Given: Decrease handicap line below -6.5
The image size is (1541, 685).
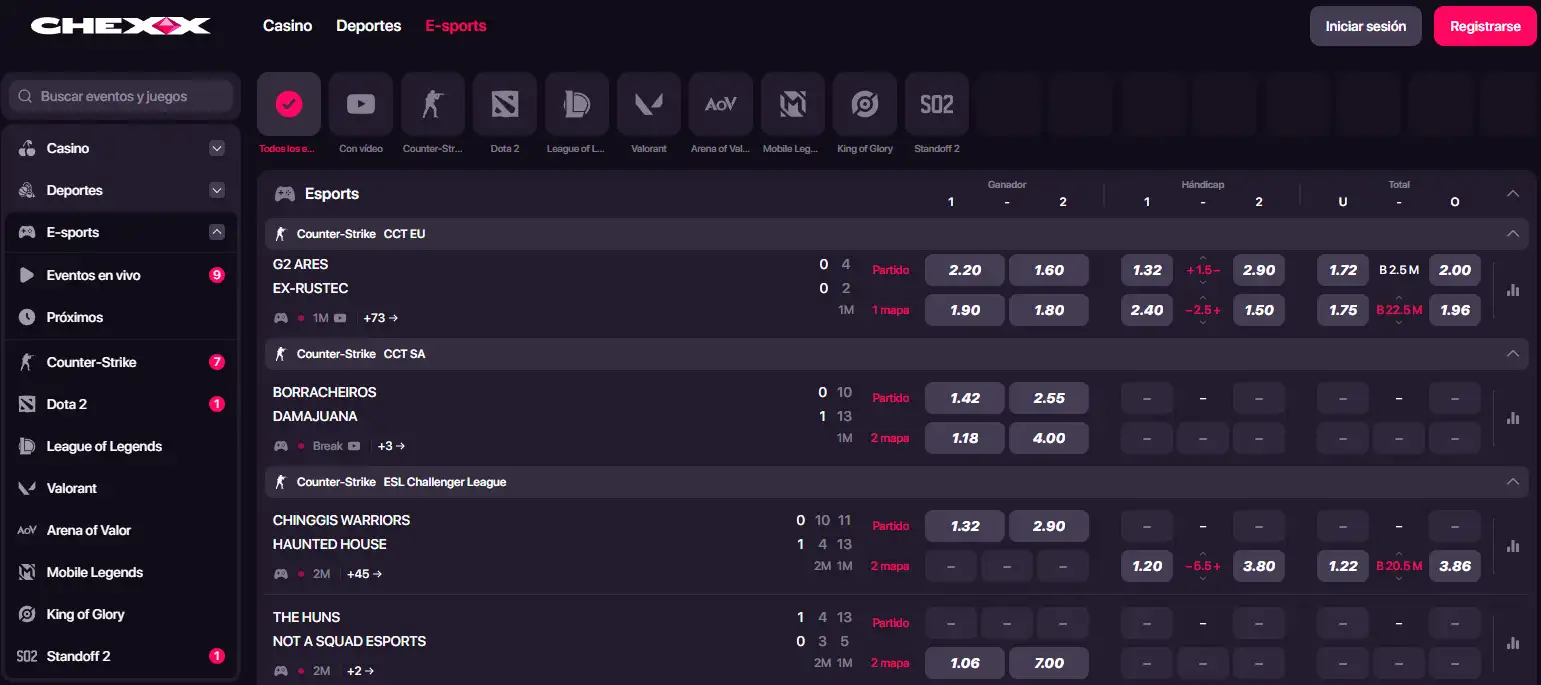Looking at the screenshot, I should pyautogui.click(x=1203, y=578).
